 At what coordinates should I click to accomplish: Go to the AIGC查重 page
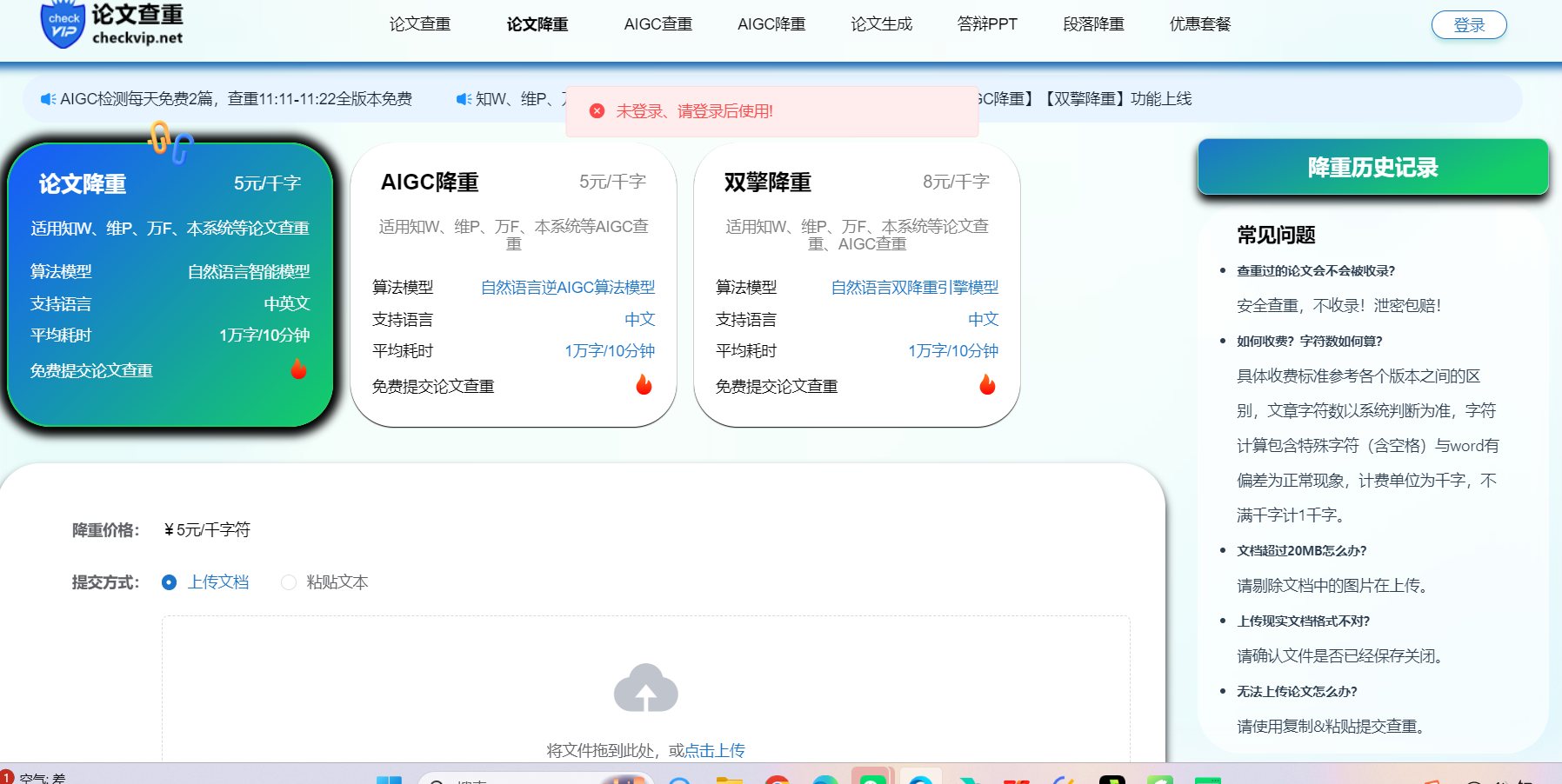pos(658,24)
